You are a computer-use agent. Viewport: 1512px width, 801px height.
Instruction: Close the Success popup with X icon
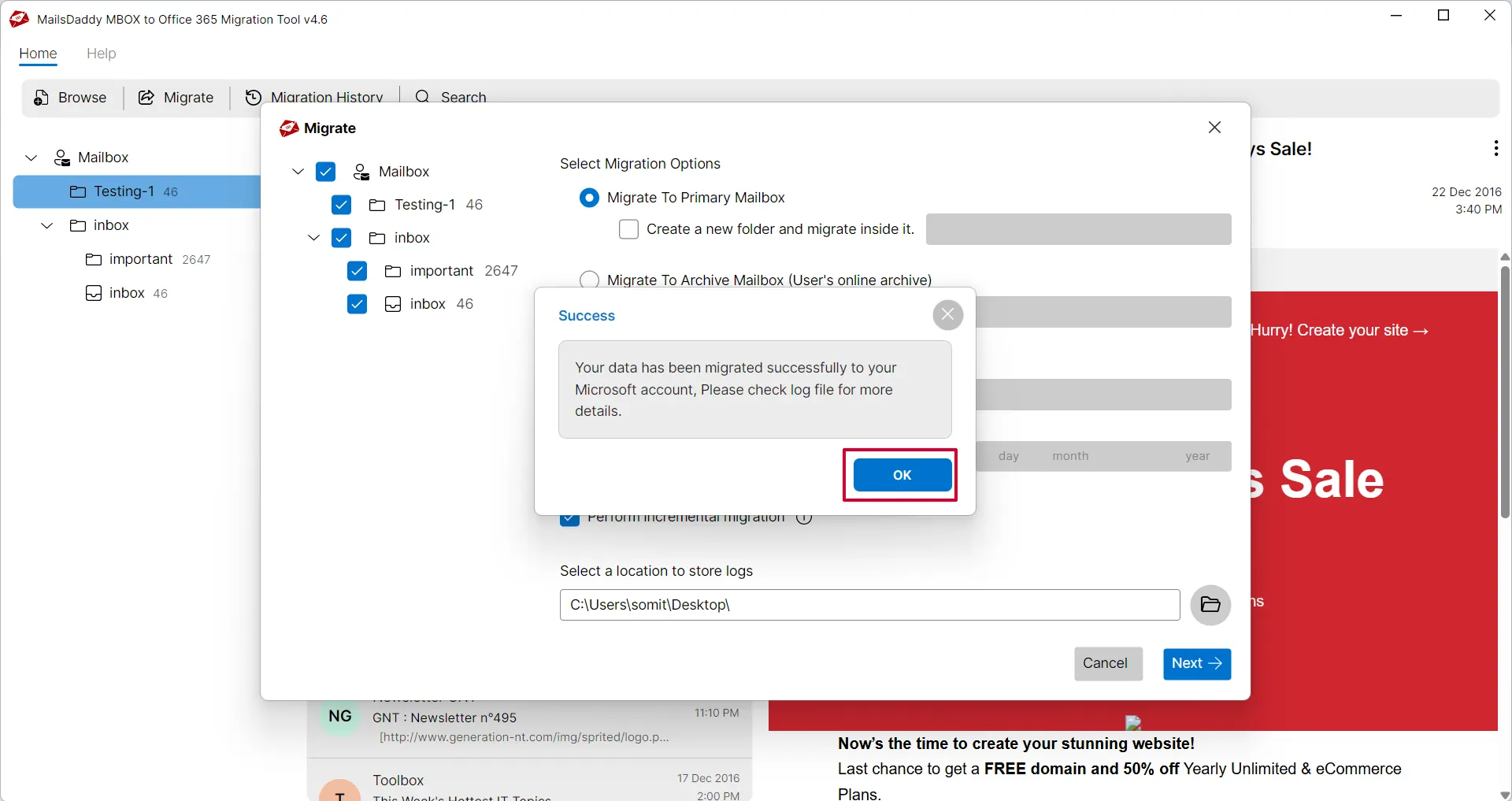[x=947, y=315]
